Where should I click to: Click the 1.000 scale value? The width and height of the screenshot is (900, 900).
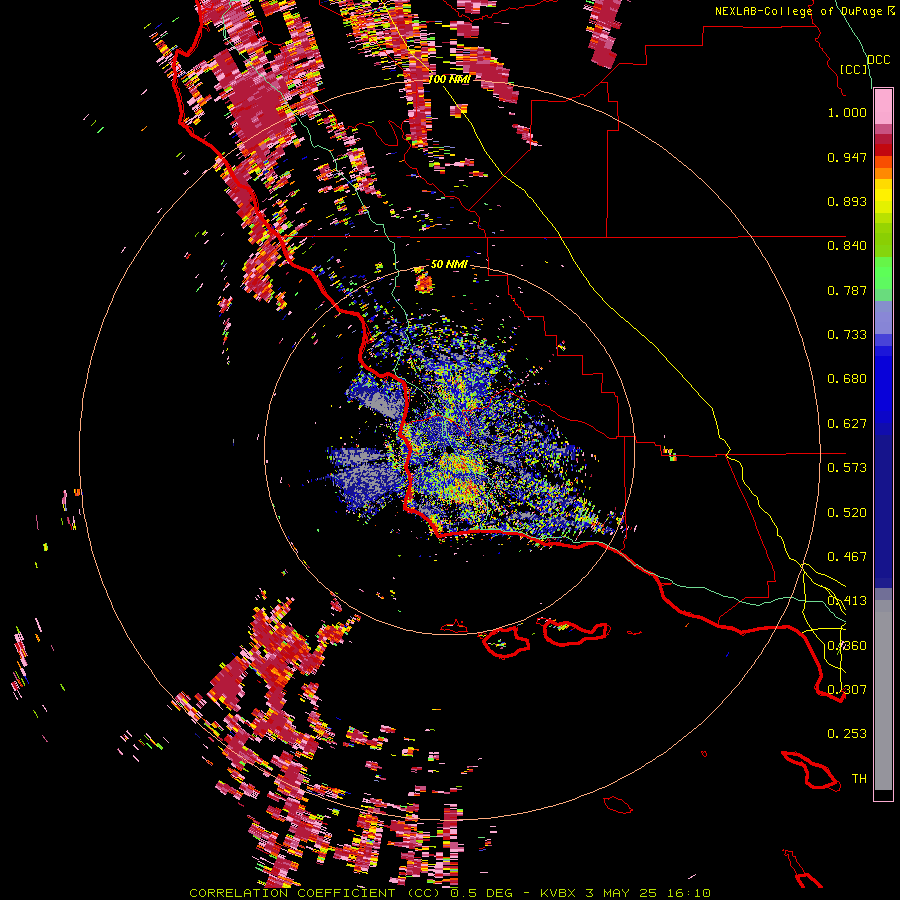847,112
